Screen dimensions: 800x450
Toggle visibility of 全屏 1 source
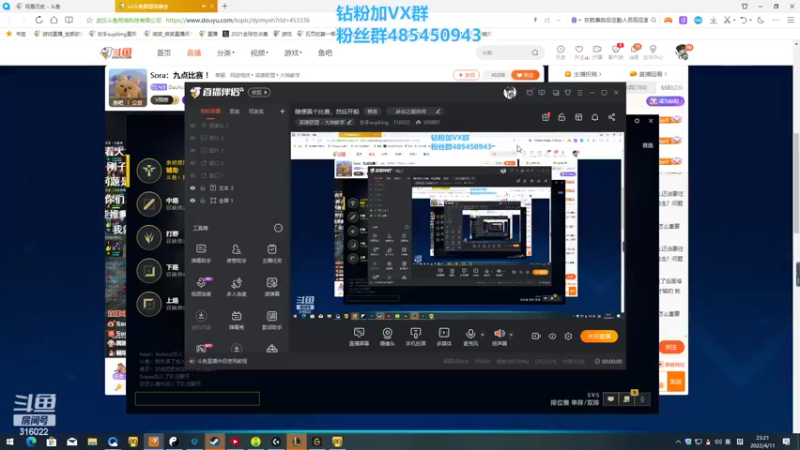click(x=193, y=201)
